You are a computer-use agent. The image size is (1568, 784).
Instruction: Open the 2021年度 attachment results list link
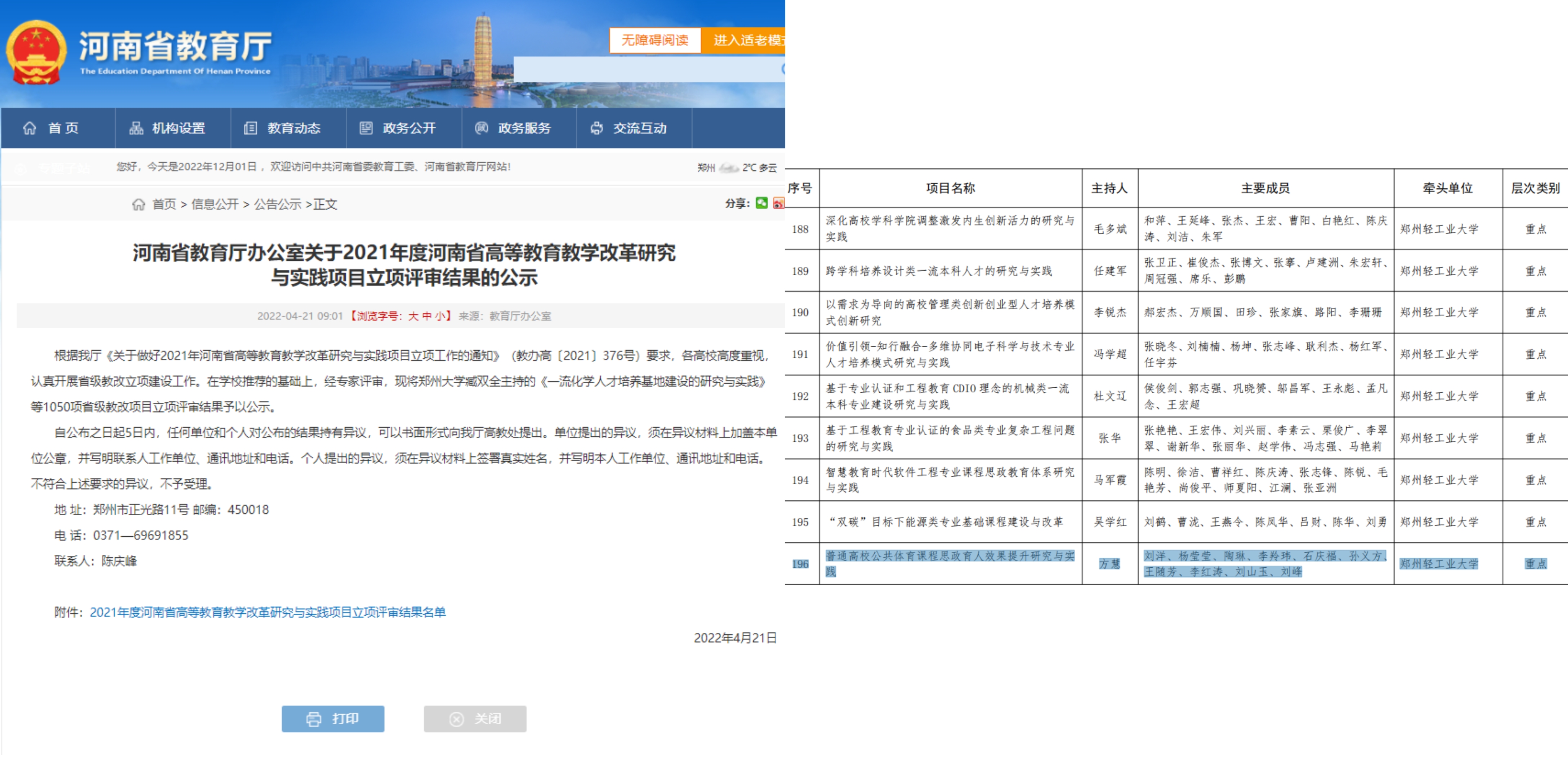[x=268, y=612]
